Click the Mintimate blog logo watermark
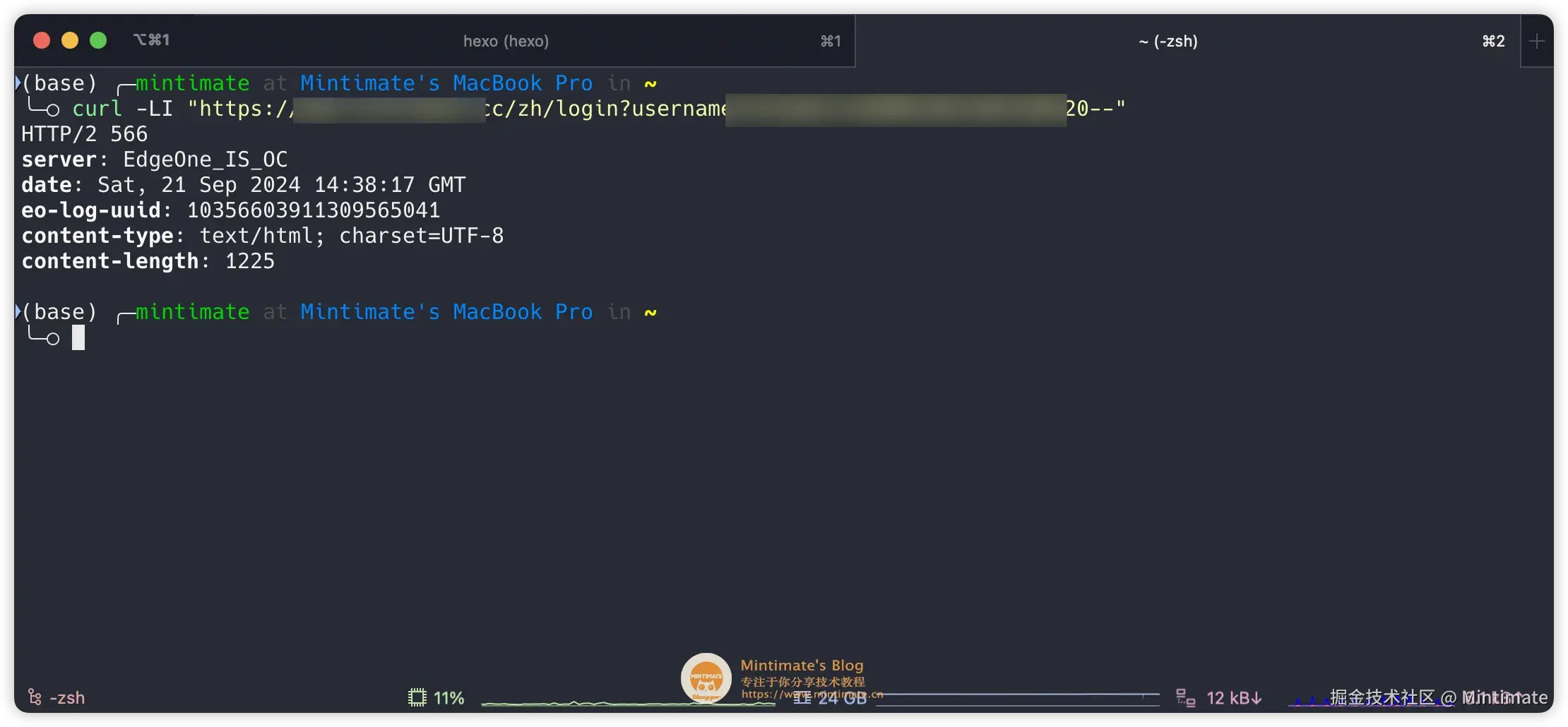 [706, 678]
